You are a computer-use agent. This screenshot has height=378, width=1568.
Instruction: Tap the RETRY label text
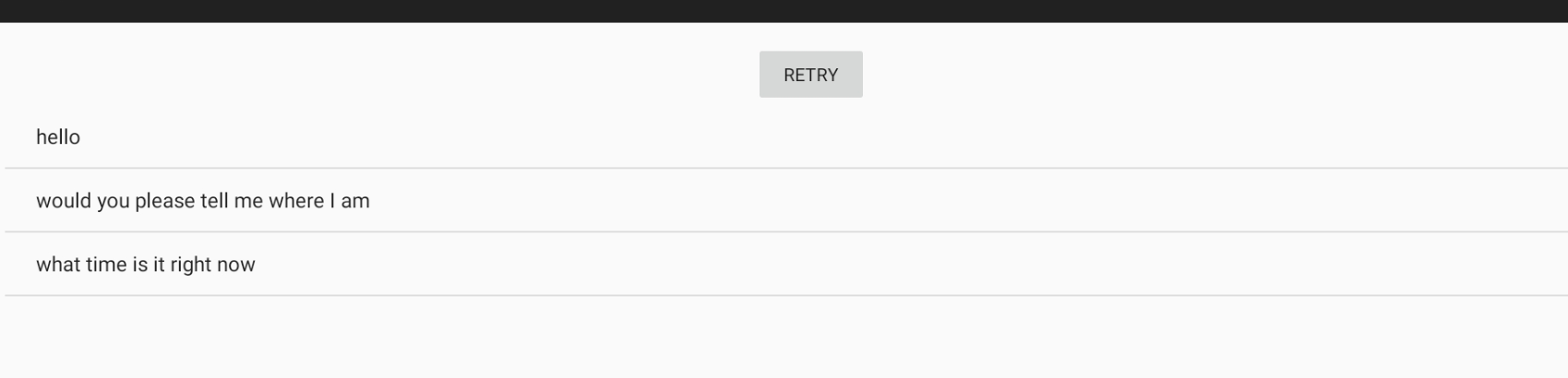coord(810,75)
